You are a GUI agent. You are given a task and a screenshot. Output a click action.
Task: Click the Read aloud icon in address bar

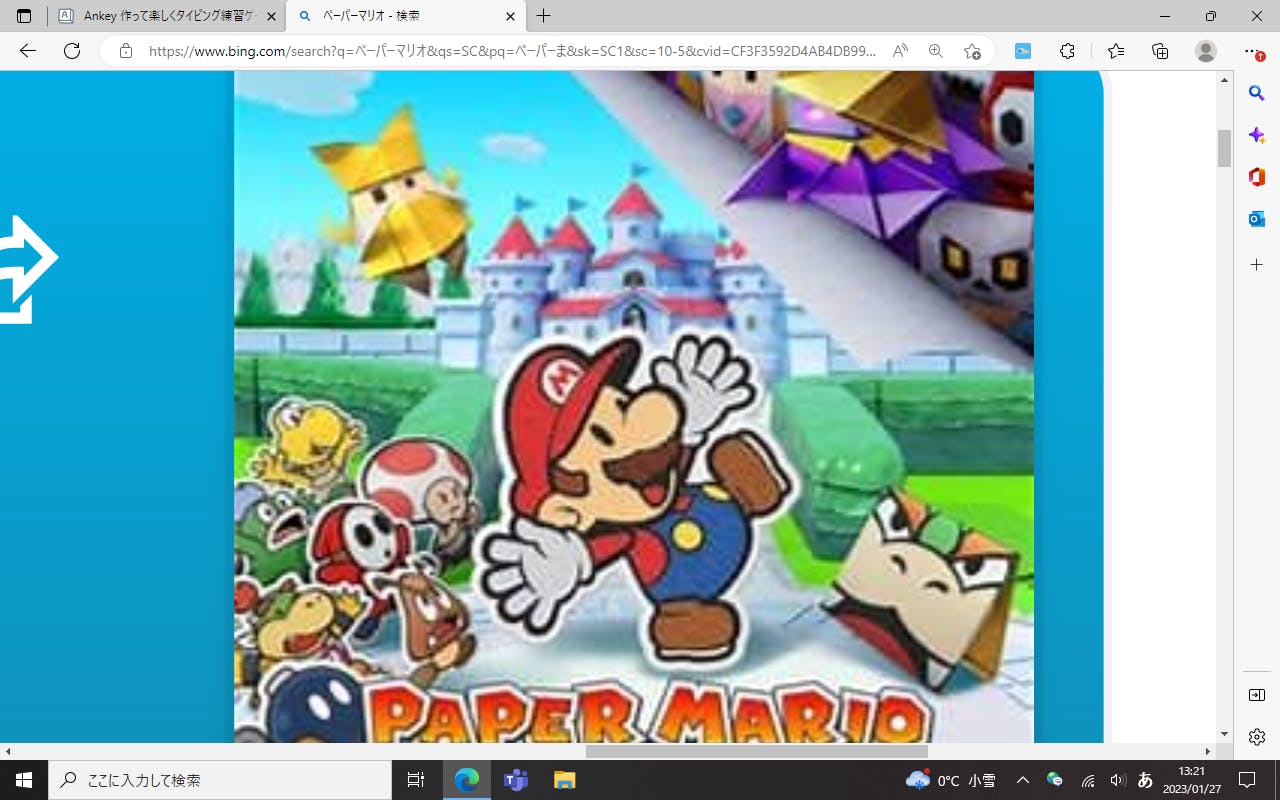(900, 51)
